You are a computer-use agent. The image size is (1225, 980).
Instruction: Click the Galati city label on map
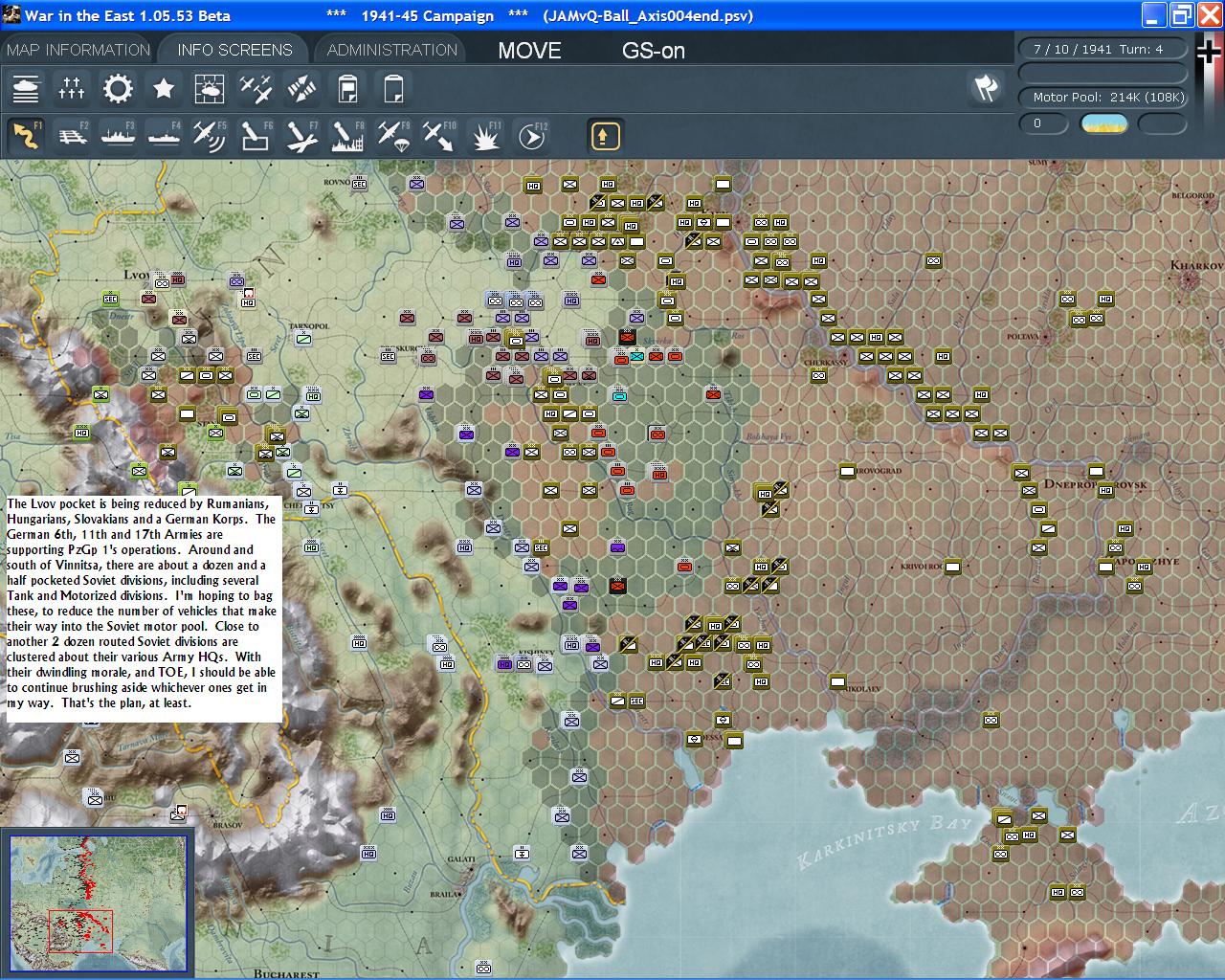point(460,859)
